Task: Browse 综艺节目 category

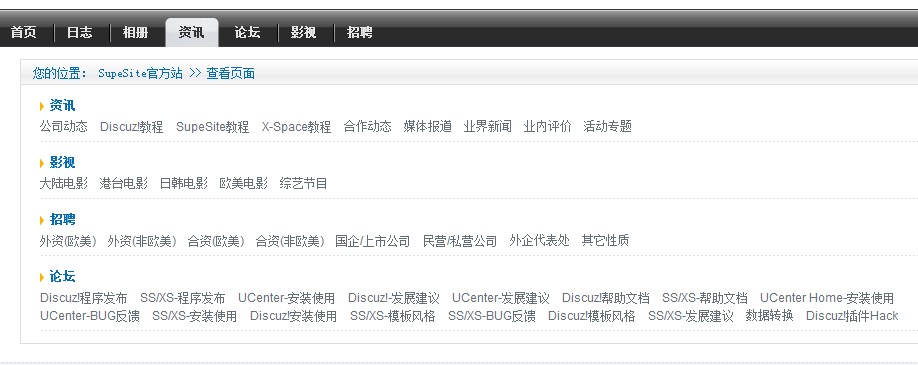Action: coord(304,183)
